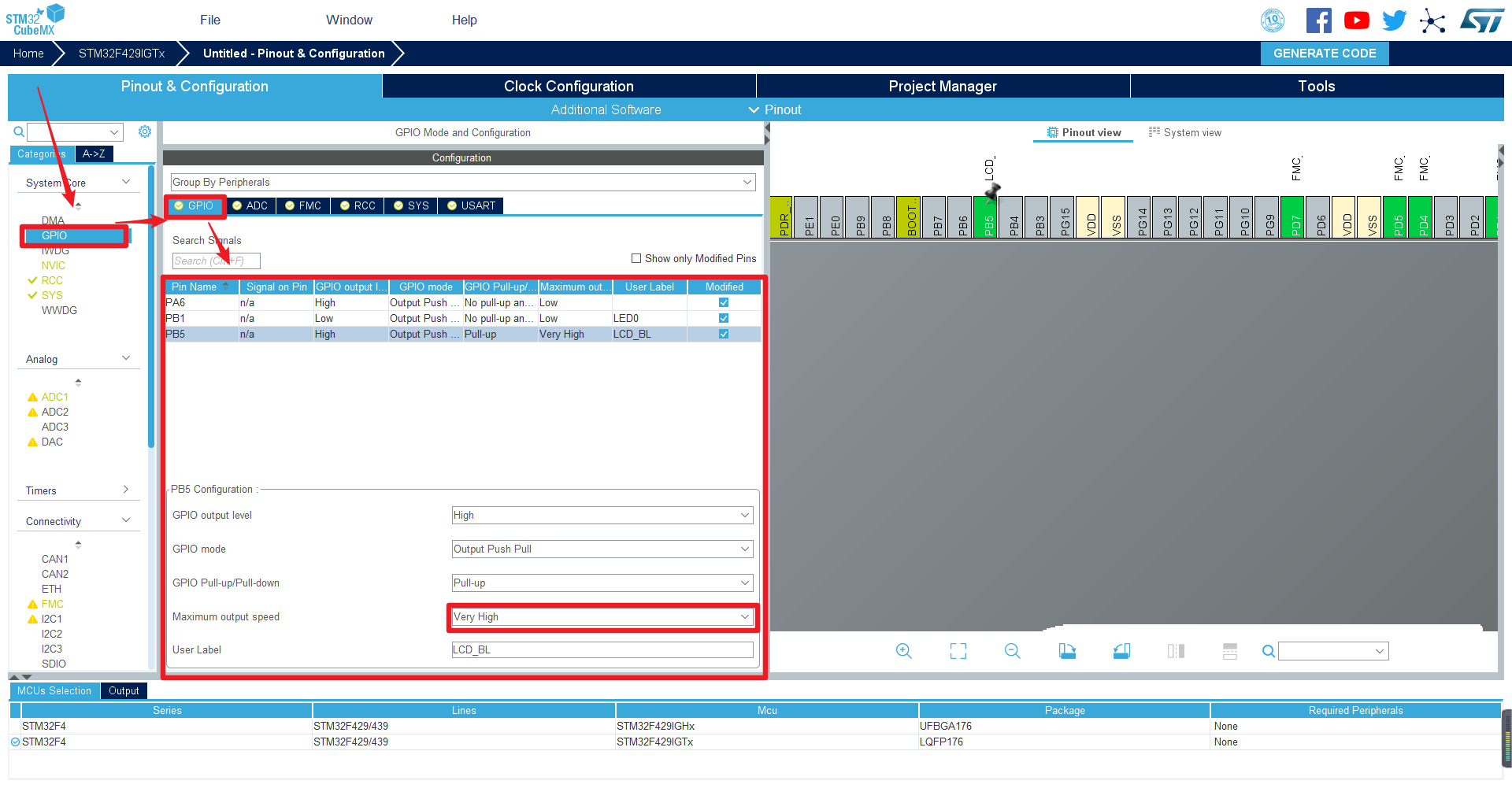Fit the chip view to the window

tap(958, 651)
